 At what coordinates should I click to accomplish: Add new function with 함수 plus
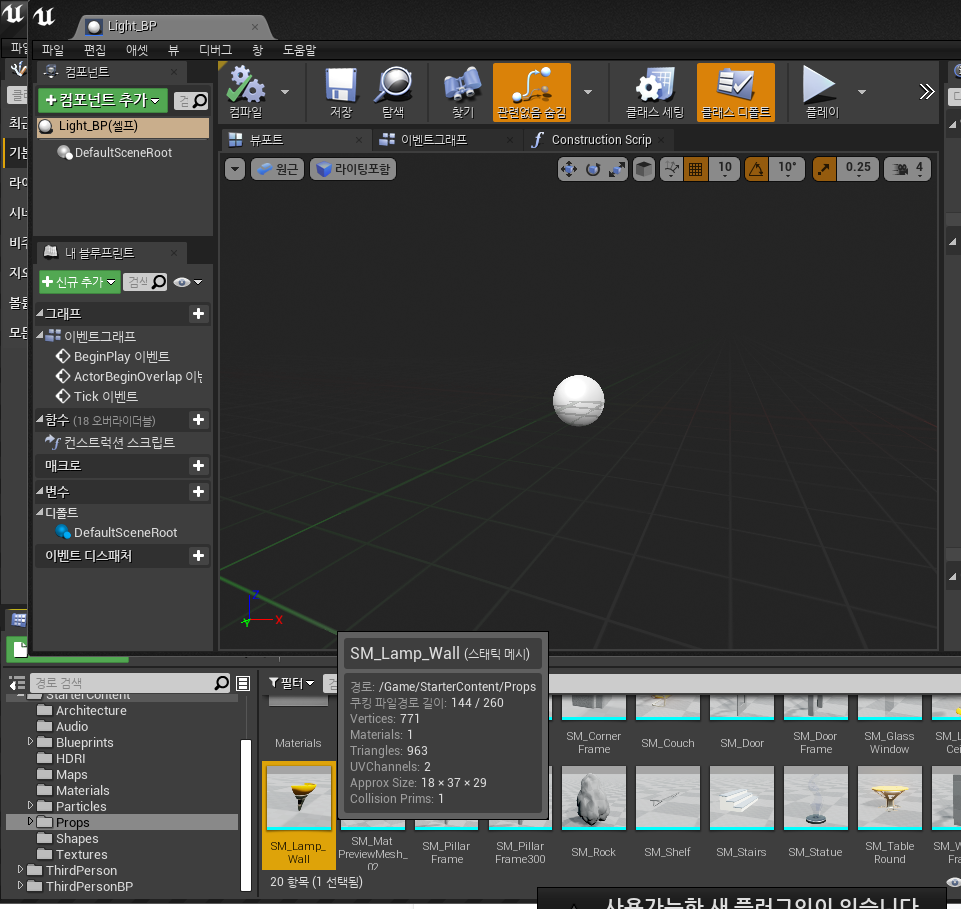point(198,420)
